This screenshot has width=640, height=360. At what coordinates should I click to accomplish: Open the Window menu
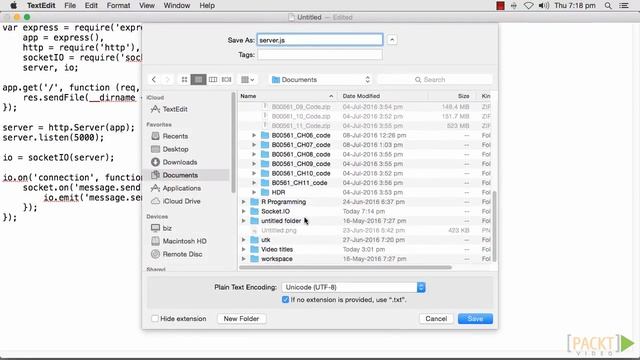tap(177, 5)
